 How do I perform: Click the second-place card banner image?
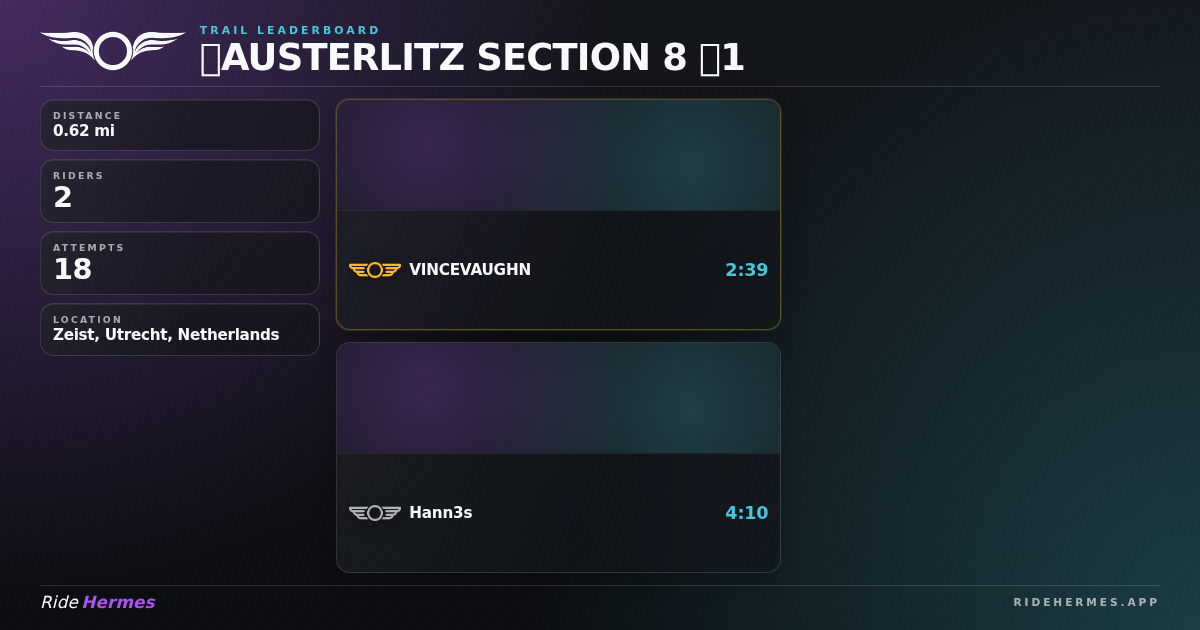tap(558, 398)
